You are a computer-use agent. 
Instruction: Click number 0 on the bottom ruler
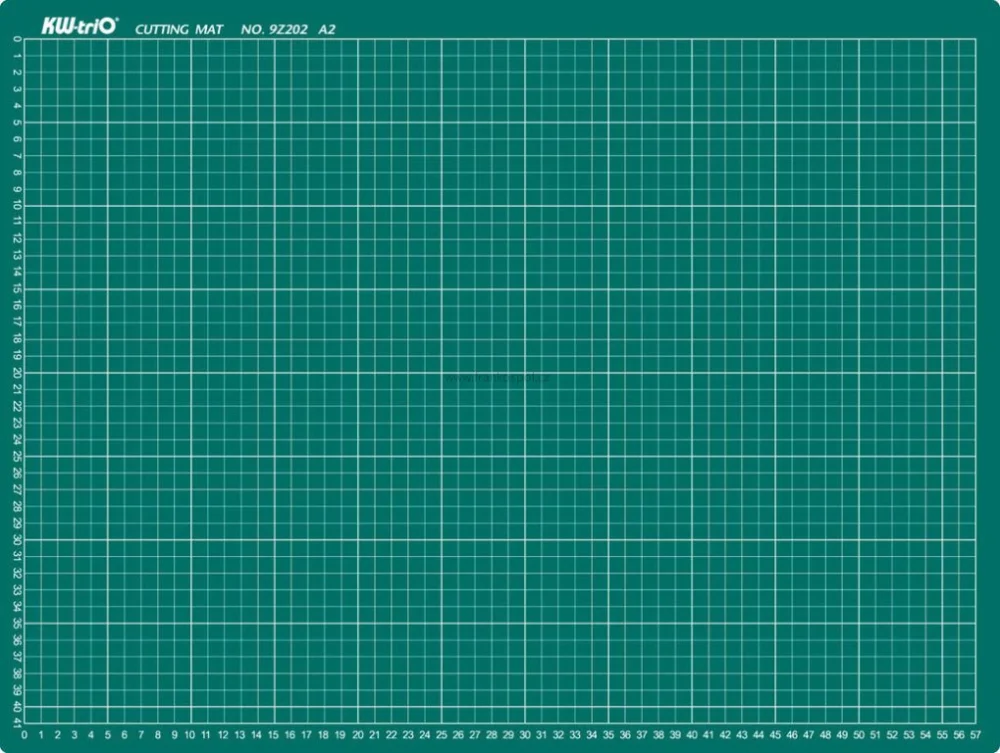click(x=24, y=735)
